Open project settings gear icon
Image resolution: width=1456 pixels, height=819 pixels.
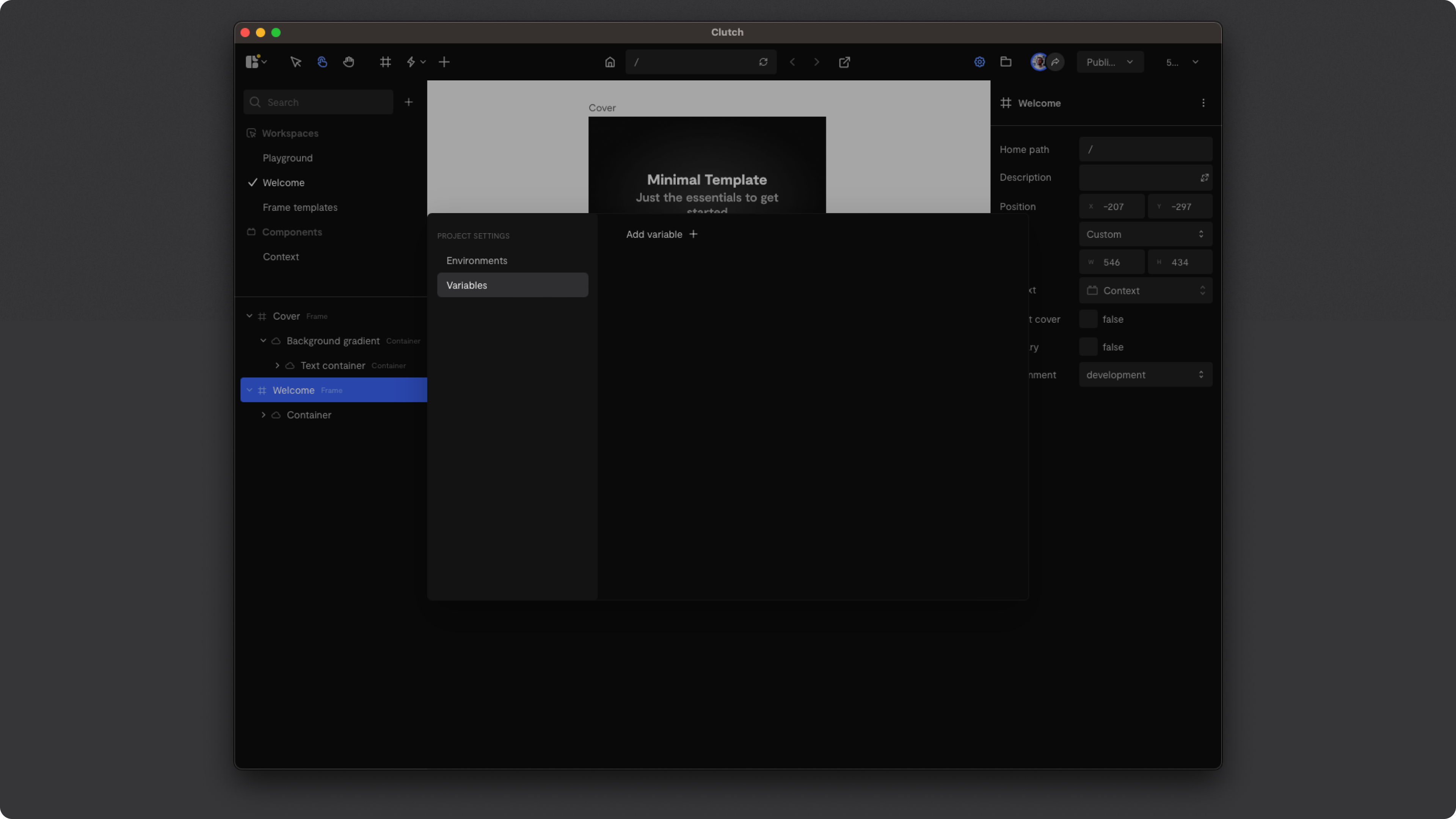click(x=979, y=62)
